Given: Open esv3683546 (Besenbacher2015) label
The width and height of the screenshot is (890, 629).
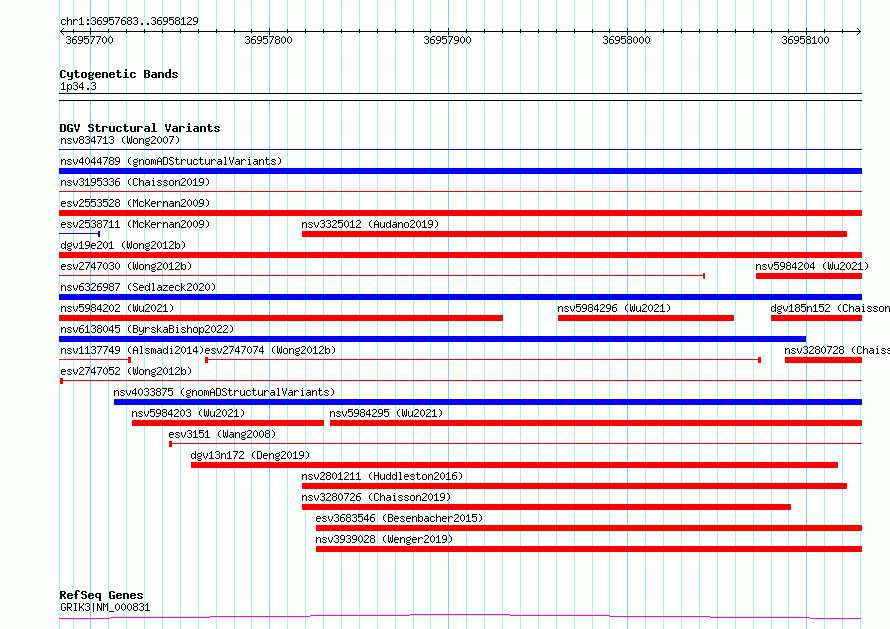Looking at the screenshot, I should point(399,518).
